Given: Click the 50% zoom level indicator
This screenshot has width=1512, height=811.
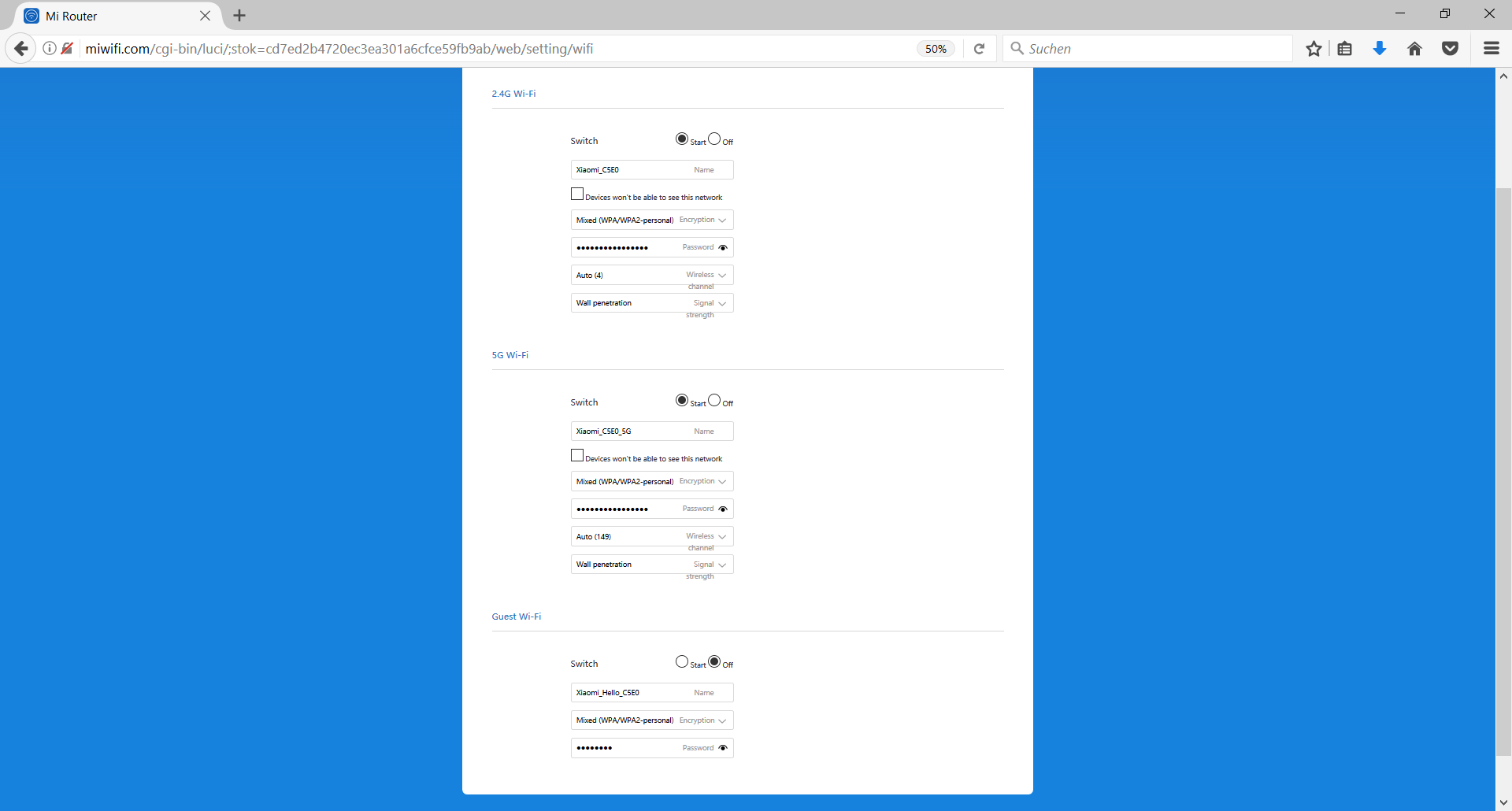Looking at the screenshot, I should (936, 49).
